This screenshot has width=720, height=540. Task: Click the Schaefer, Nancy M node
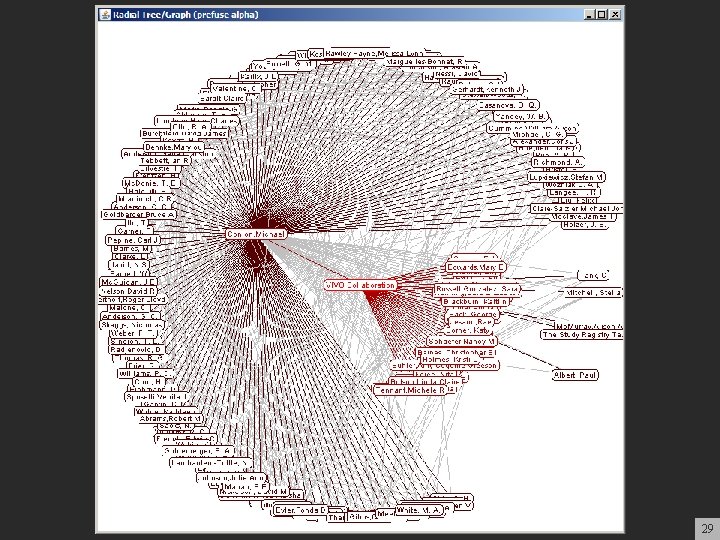point(461,342)
